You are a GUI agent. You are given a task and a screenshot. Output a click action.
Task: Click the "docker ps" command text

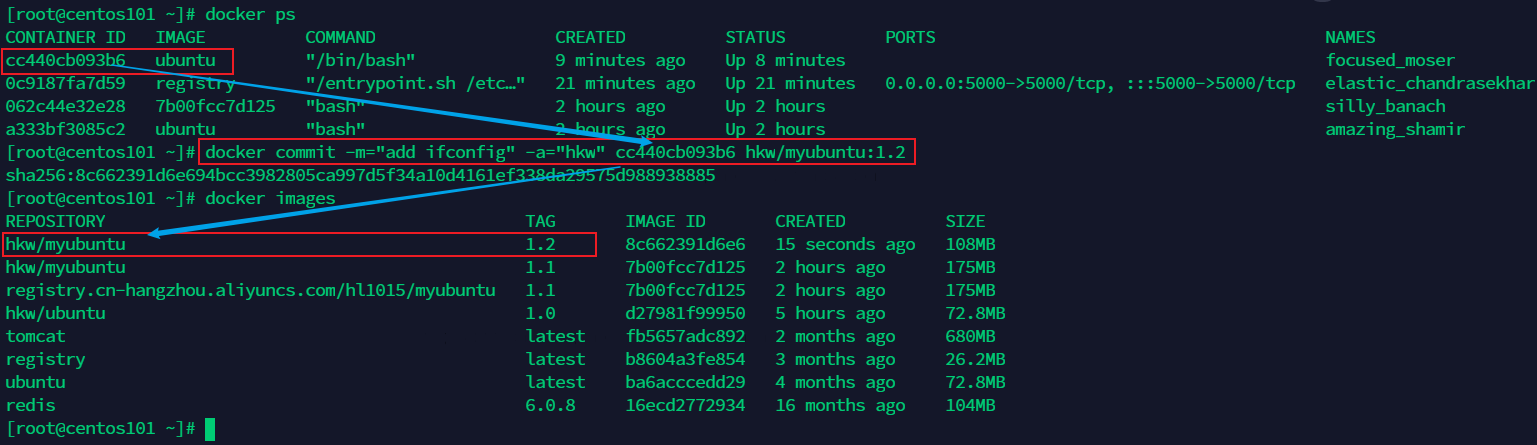tap(250, 14)
